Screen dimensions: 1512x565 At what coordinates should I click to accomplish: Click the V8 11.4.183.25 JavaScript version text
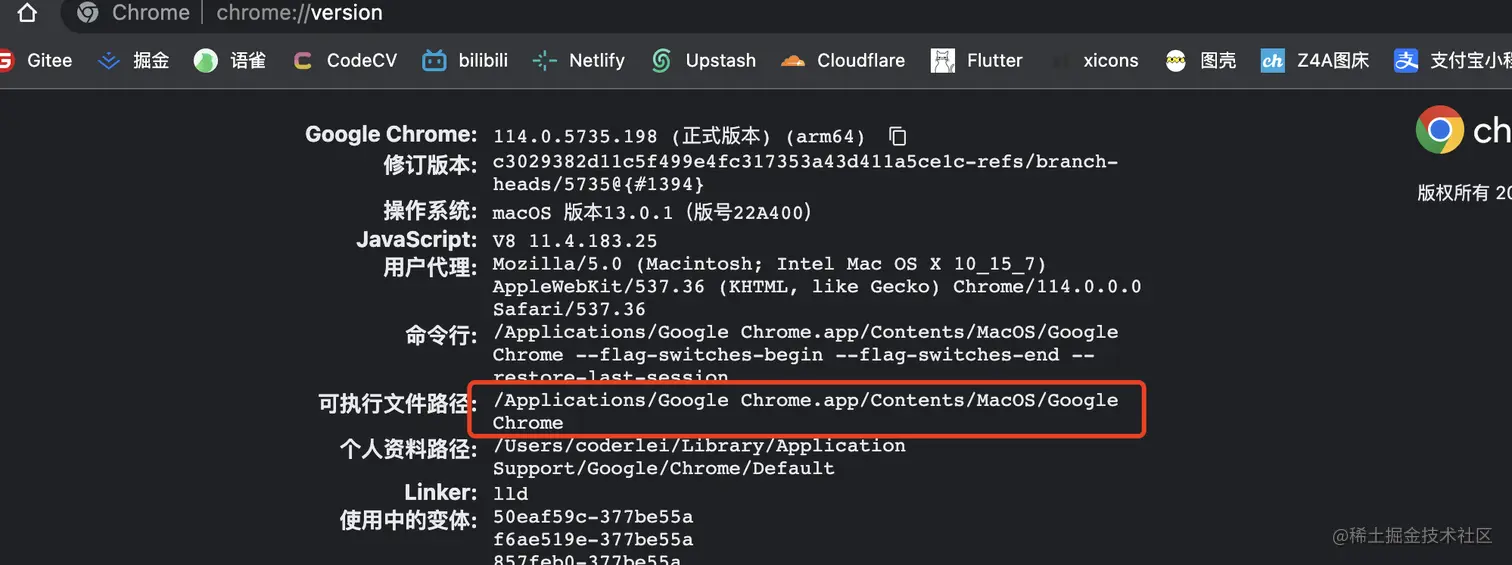574,241
